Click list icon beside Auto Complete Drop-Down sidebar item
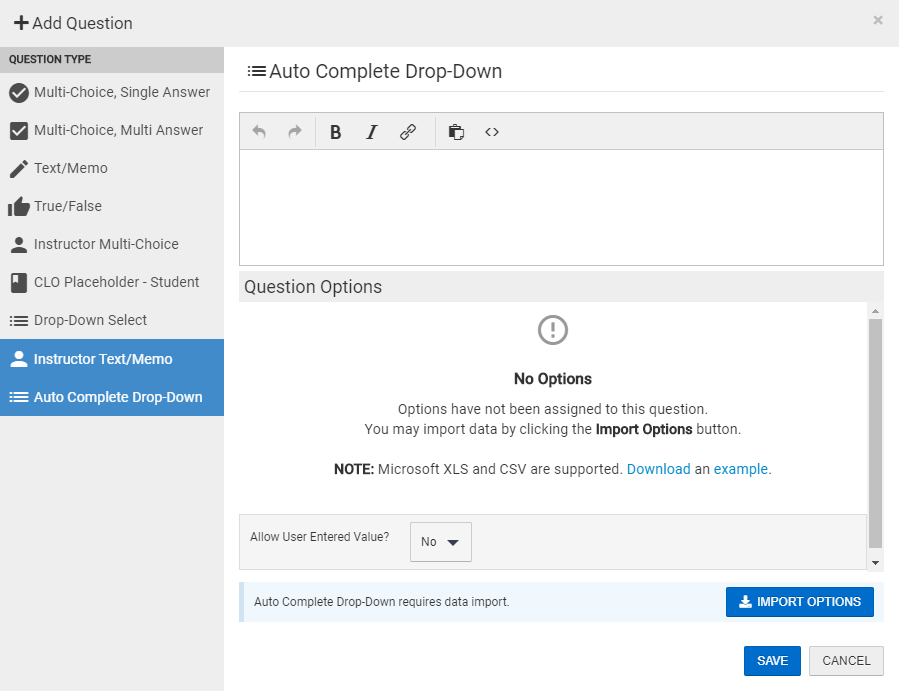This screenshot has height=691, width=899. coord(19,397)
